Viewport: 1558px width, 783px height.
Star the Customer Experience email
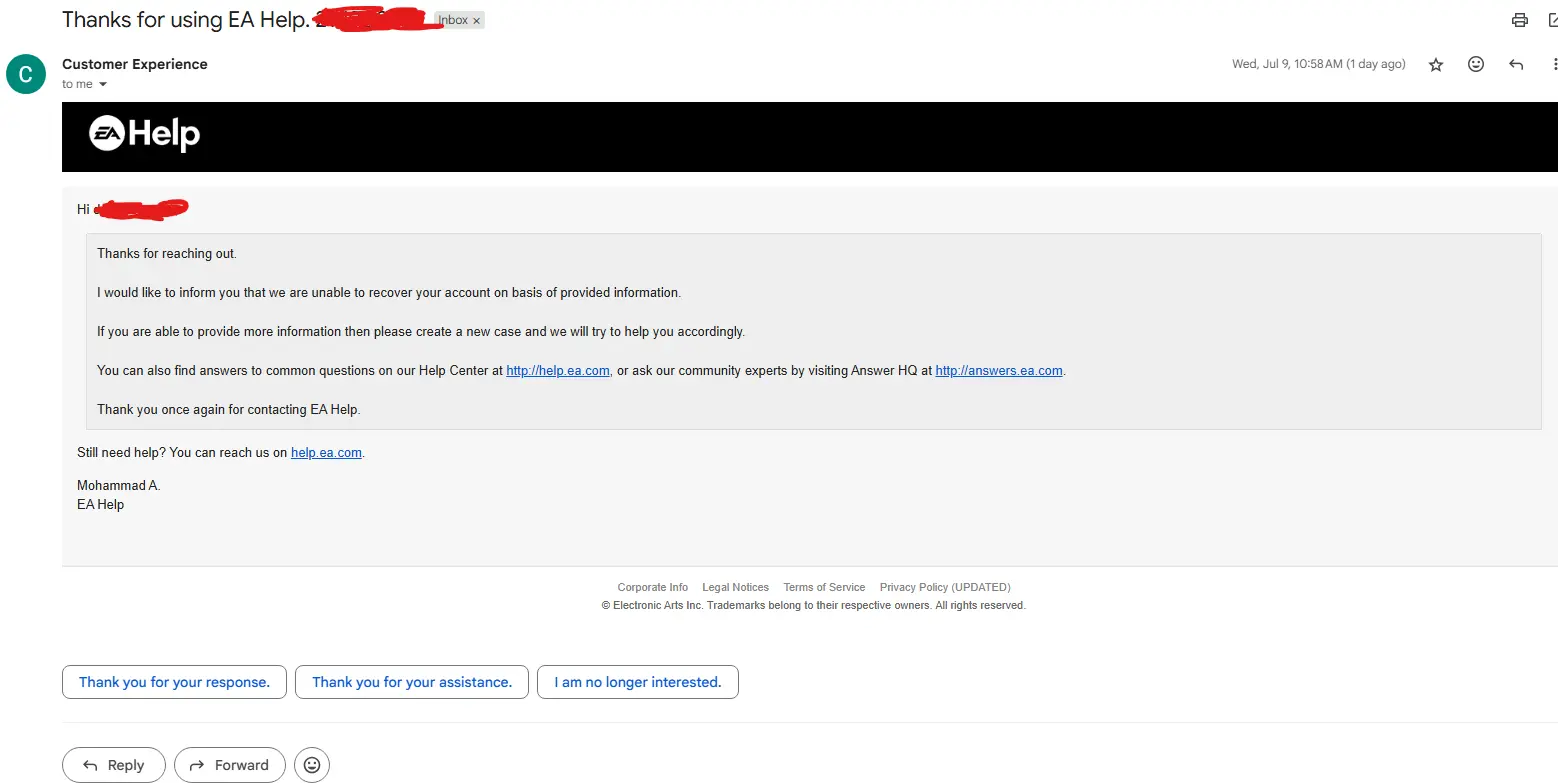1436,64
